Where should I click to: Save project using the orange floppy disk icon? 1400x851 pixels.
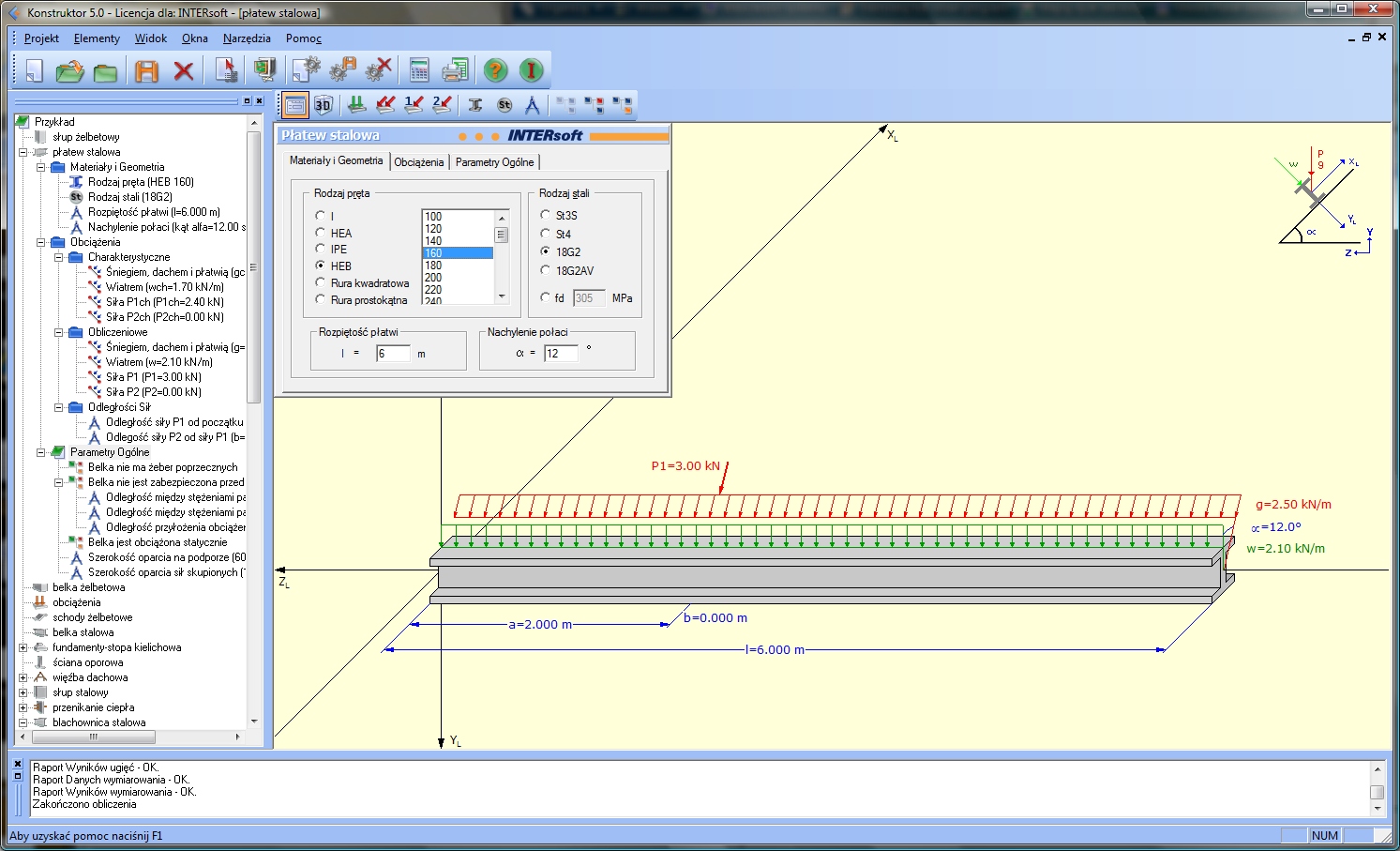(146, 70)
